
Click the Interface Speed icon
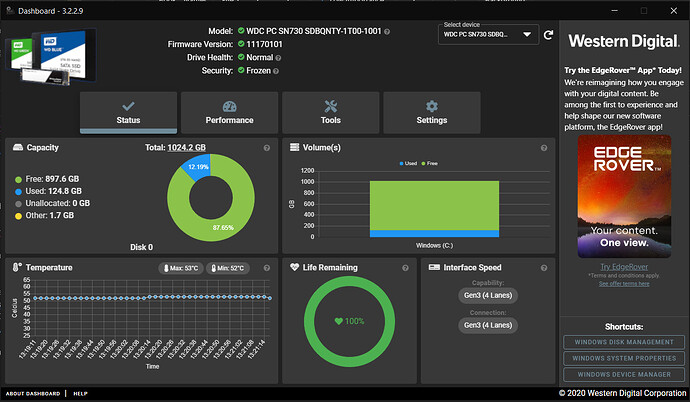(434, 267)
